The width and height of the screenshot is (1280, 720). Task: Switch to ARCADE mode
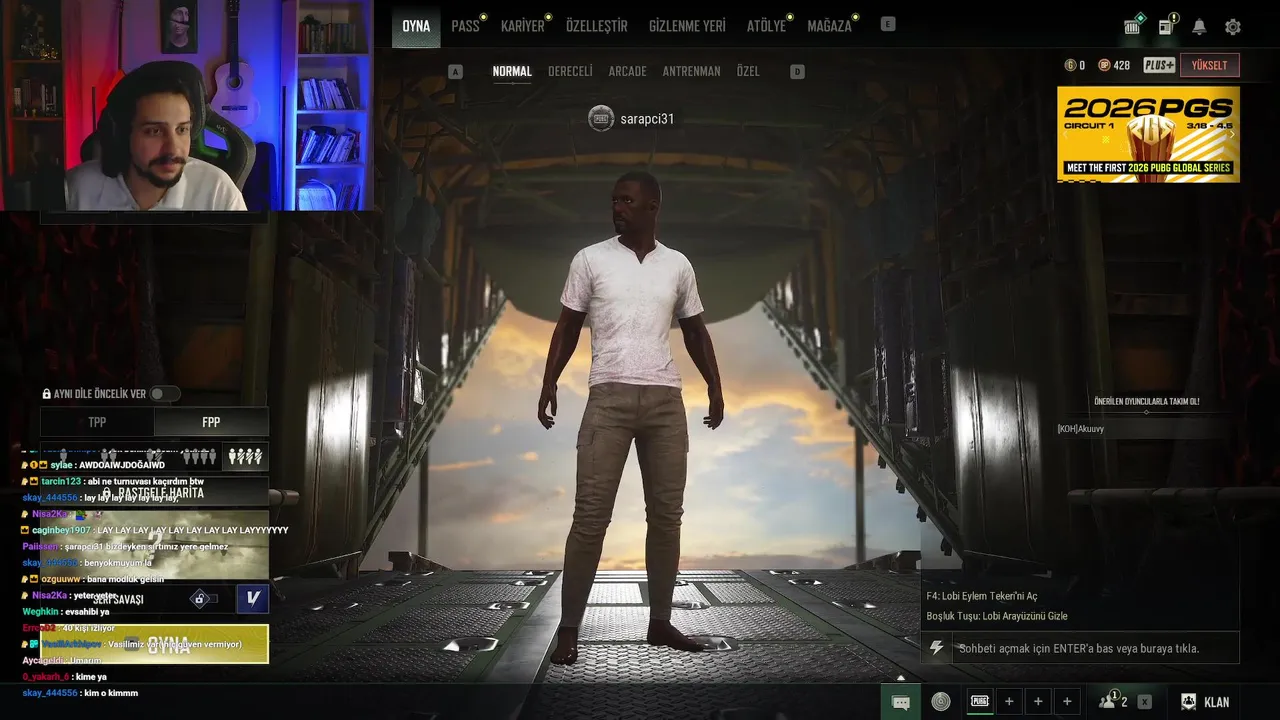628,71
